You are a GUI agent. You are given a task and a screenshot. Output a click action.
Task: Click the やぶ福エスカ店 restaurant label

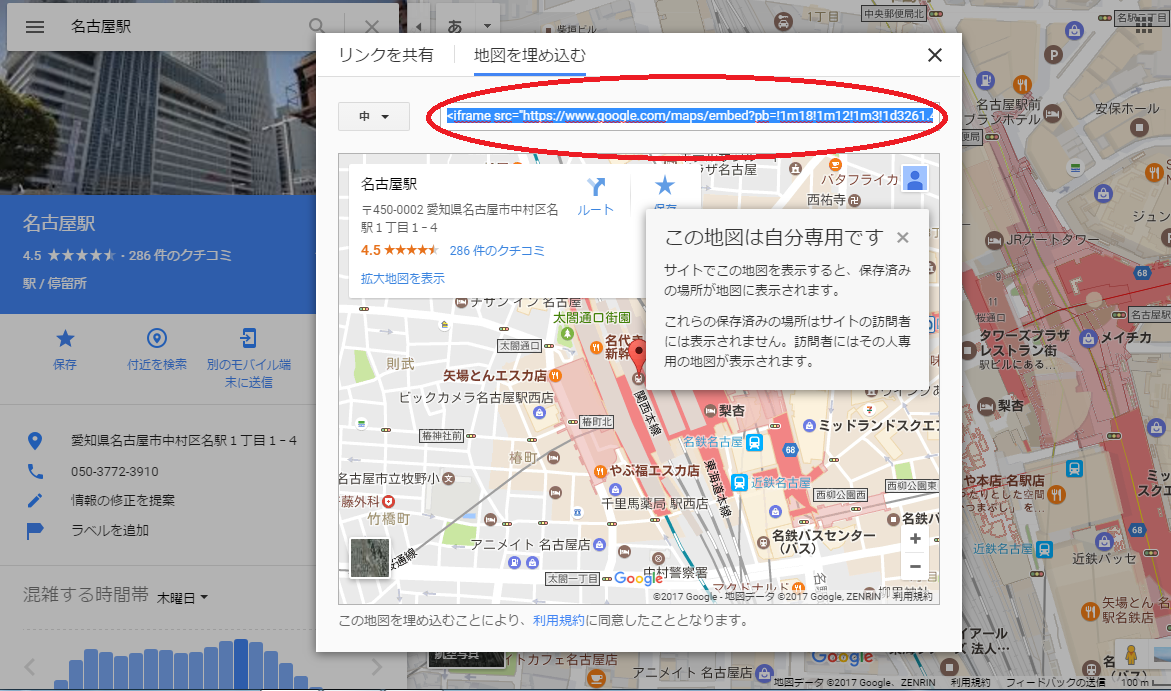click(x=654, y=471)
